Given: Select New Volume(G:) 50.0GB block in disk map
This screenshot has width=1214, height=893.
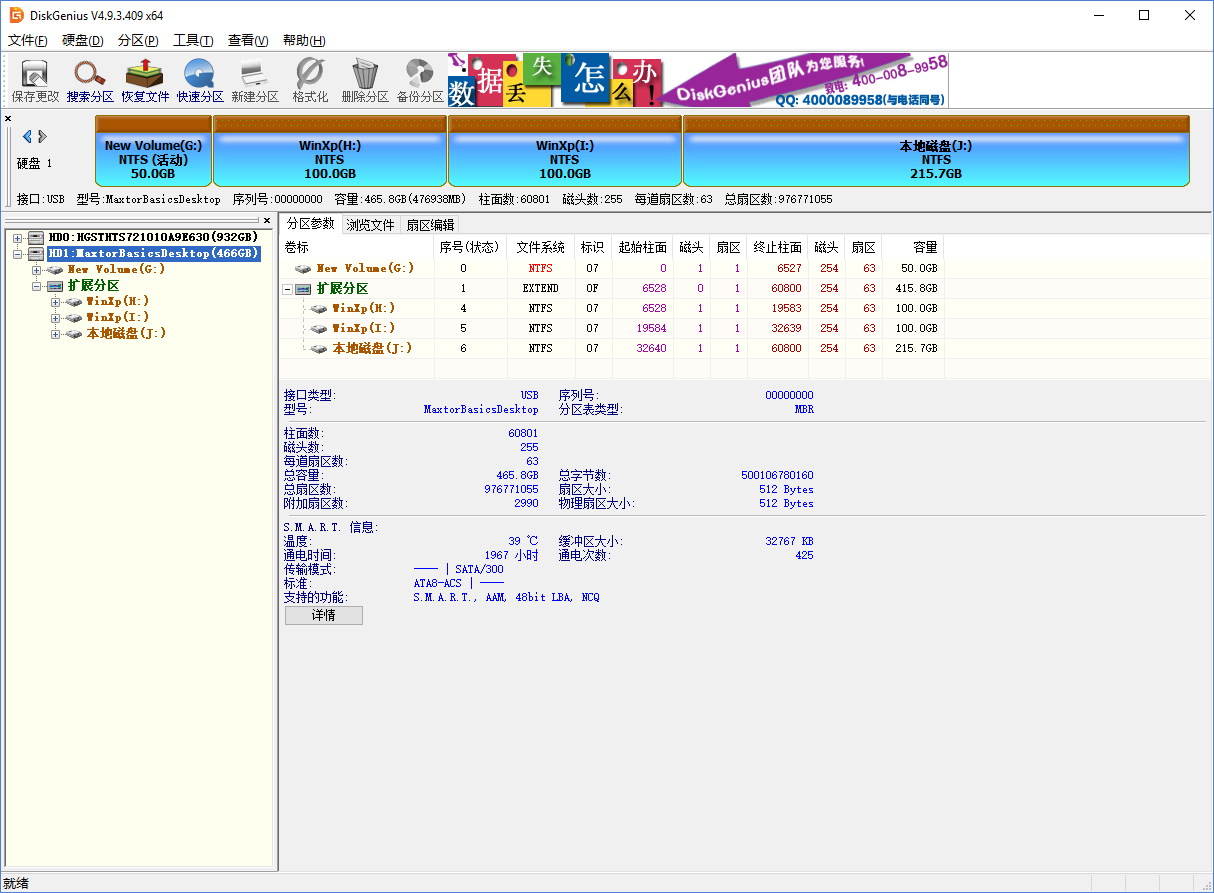Looking at the screenshot, I should (153, 150).
